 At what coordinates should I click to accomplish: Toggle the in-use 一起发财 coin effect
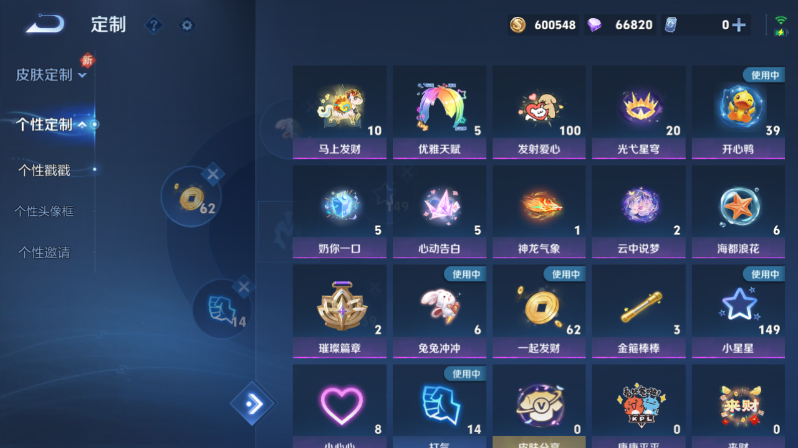539,311
